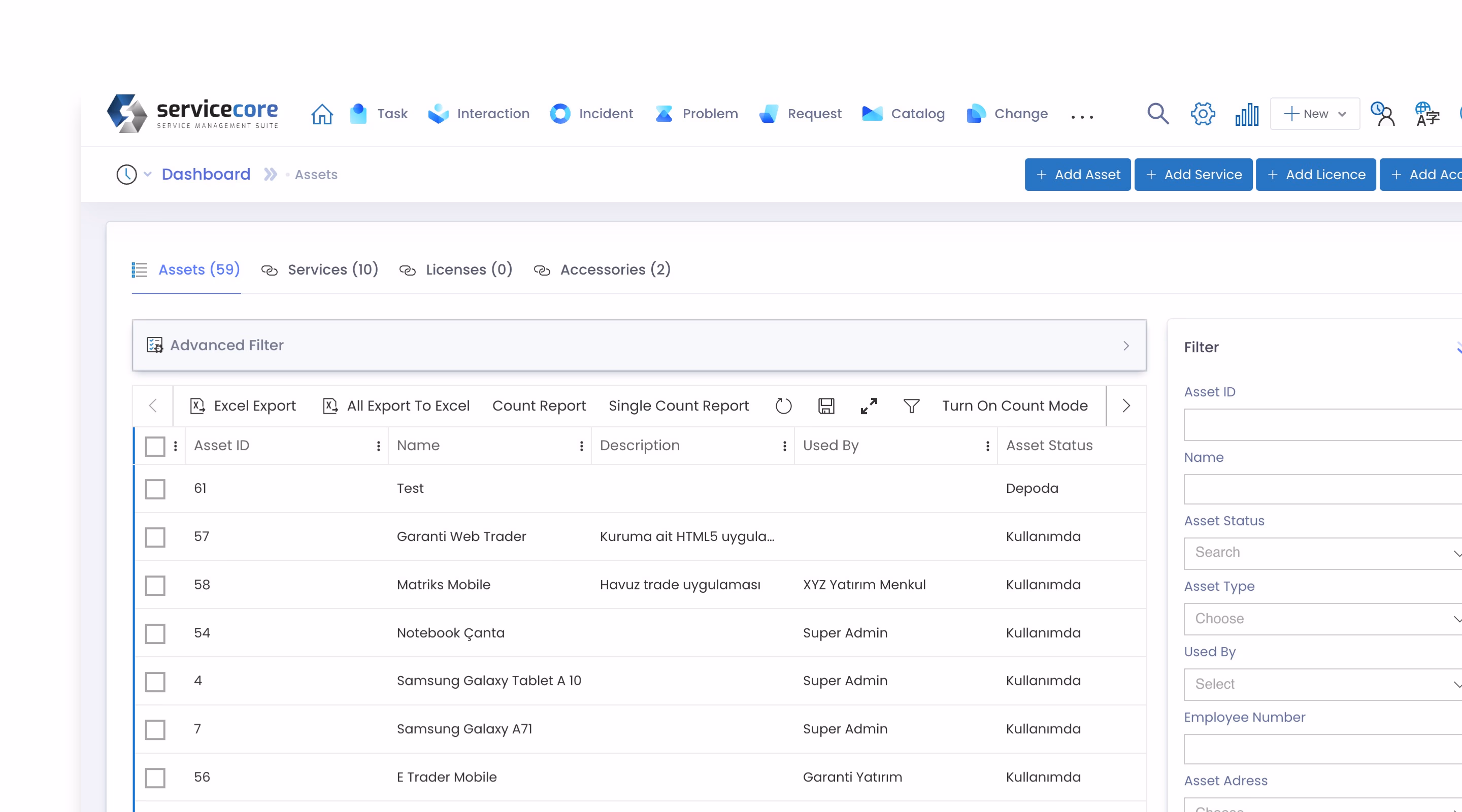This screenshot has width=1462, height=812.
Task: Click the Add Licence button
Action: [x=1316, y=174]
